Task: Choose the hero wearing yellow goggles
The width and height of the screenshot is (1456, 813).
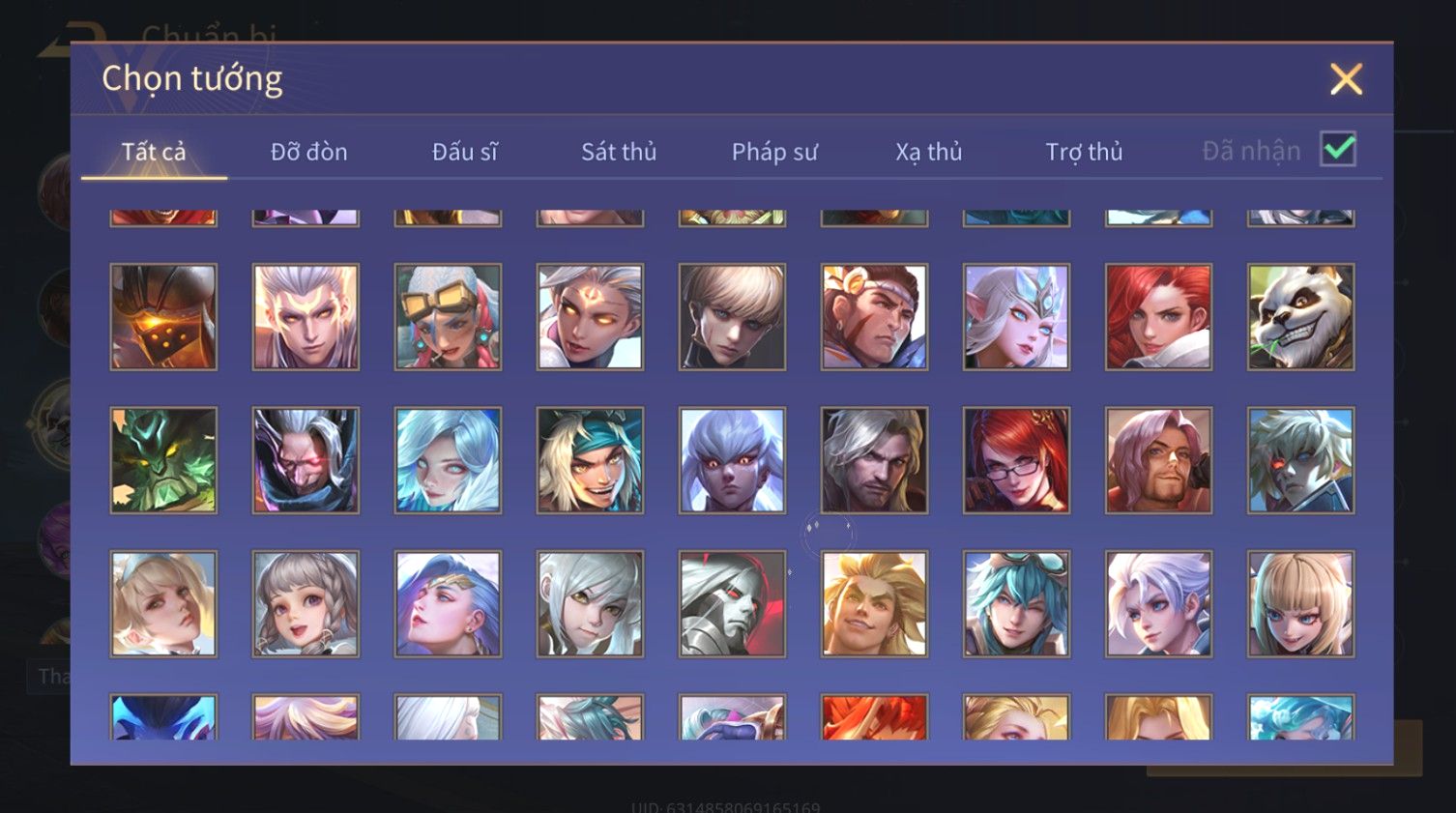Action: (x=448, y=317)
